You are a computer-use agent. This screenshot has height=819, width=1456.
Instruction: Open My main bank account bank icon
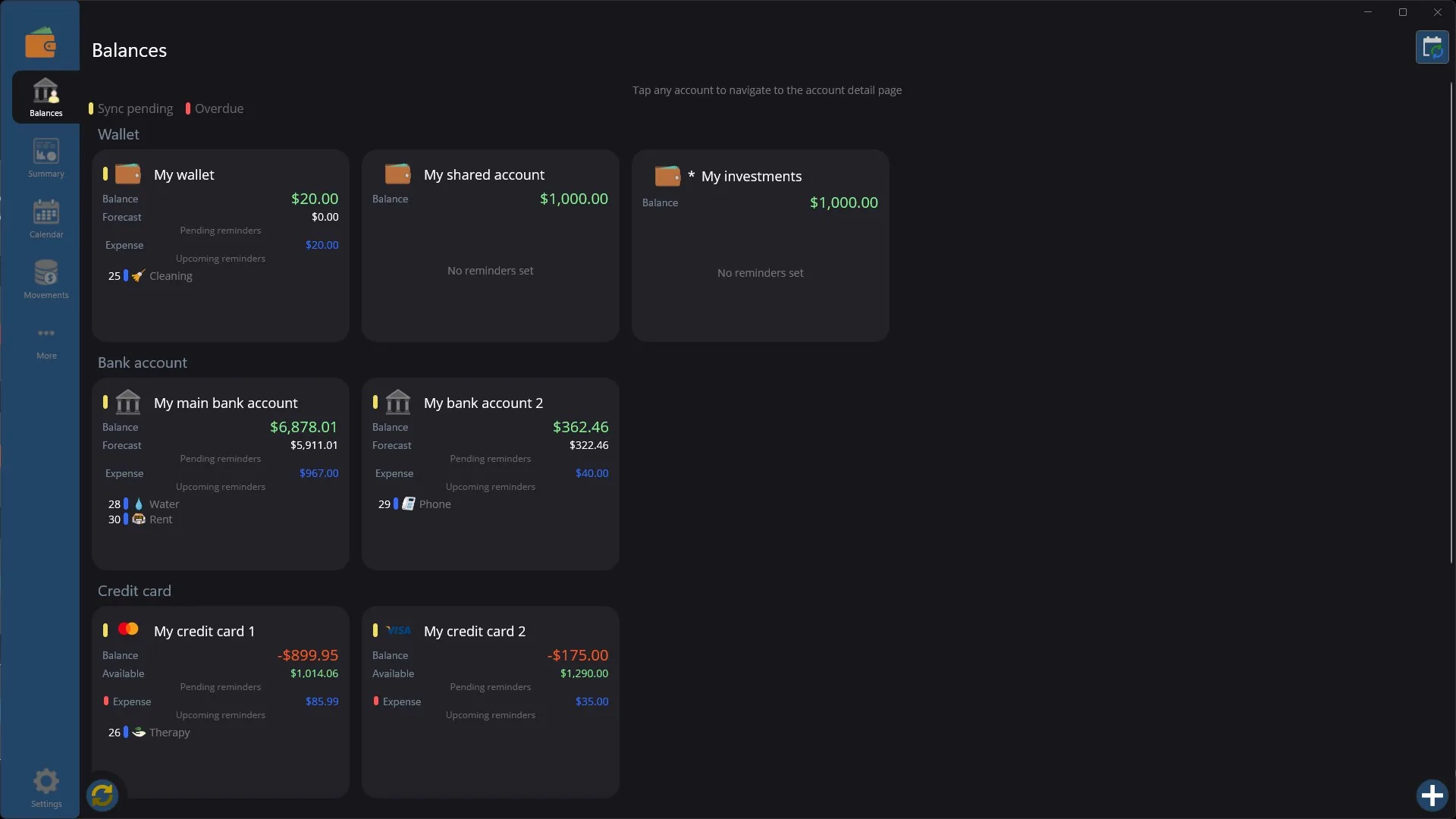click(x=128, y=402)
